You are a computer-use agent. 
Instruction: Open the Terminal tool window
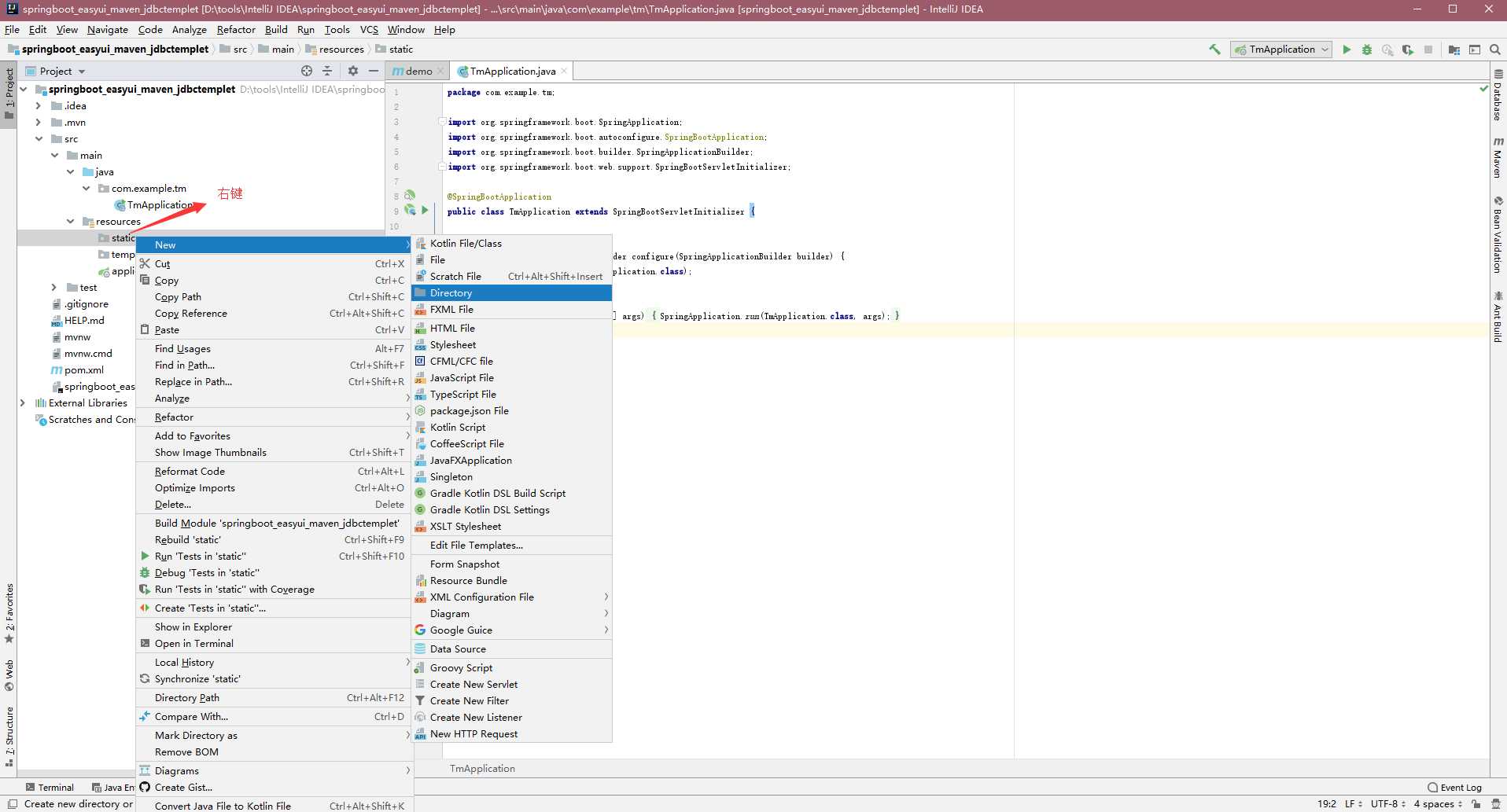(50, 787)
